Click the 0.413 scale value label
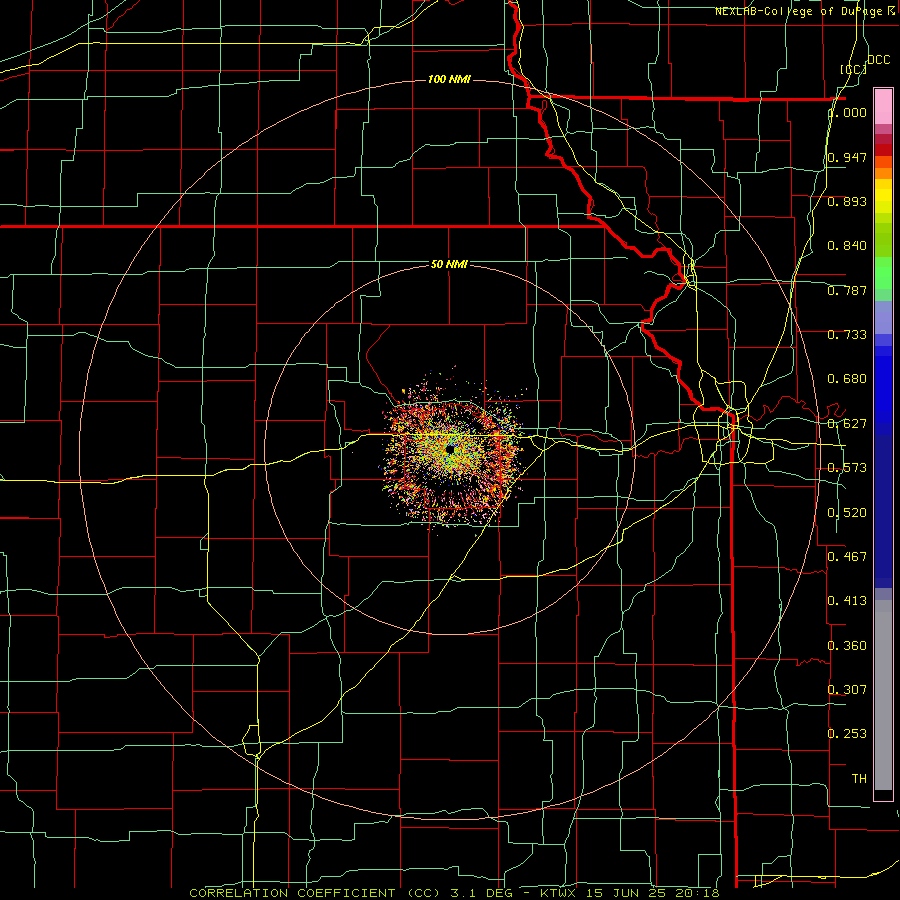Screen dimensions: 900x900 [x=847, y=601]
